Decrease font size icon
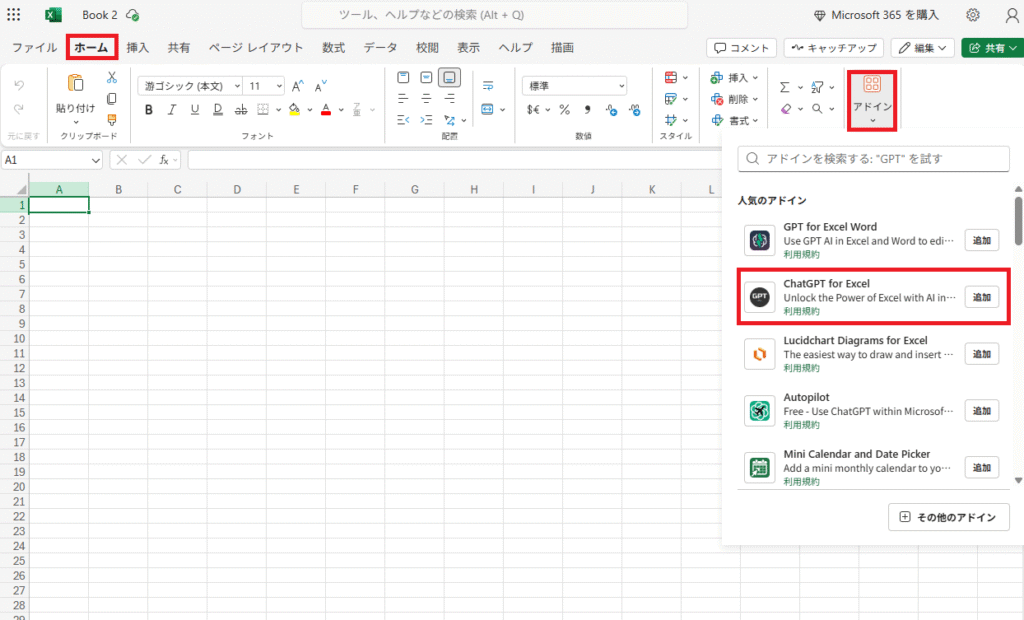Image resolution: width=1024 pixels, height=620 pixels. tap(320, 86)
